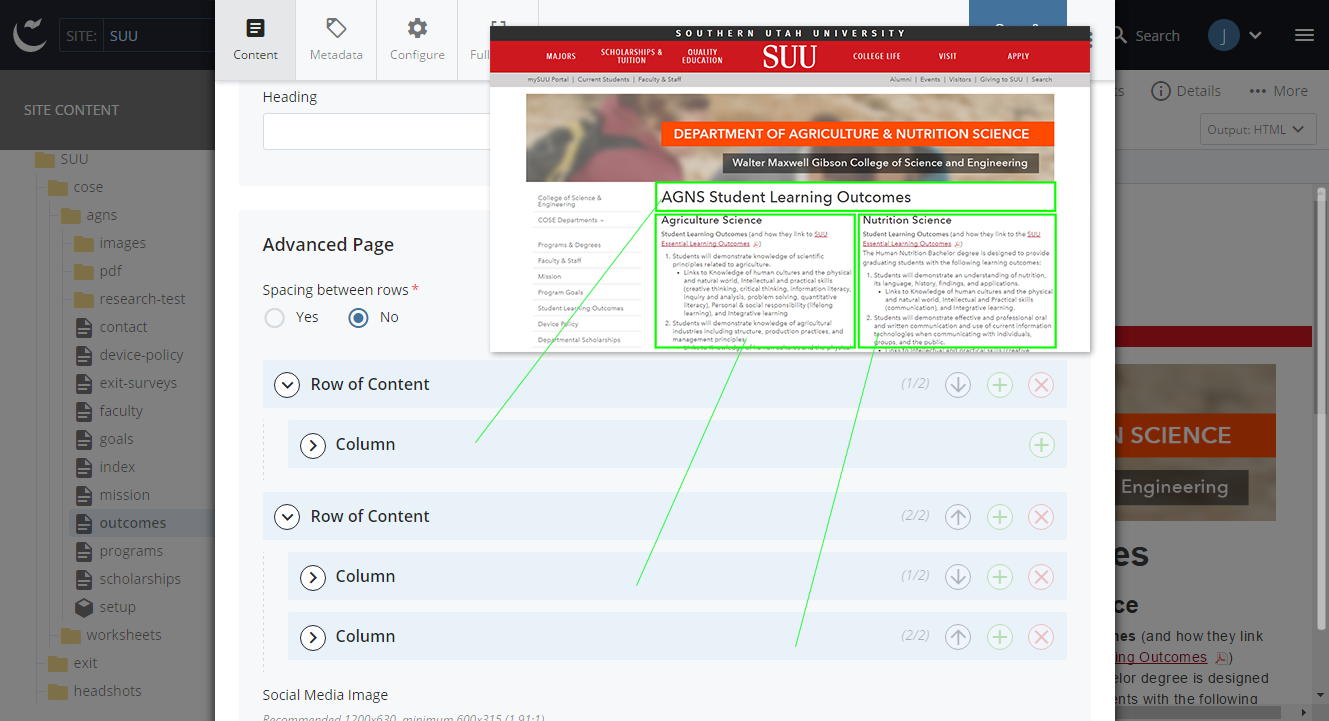1329x721 pixels.
Task: Open Details panel for the page
Action: tap(1186, 91)
